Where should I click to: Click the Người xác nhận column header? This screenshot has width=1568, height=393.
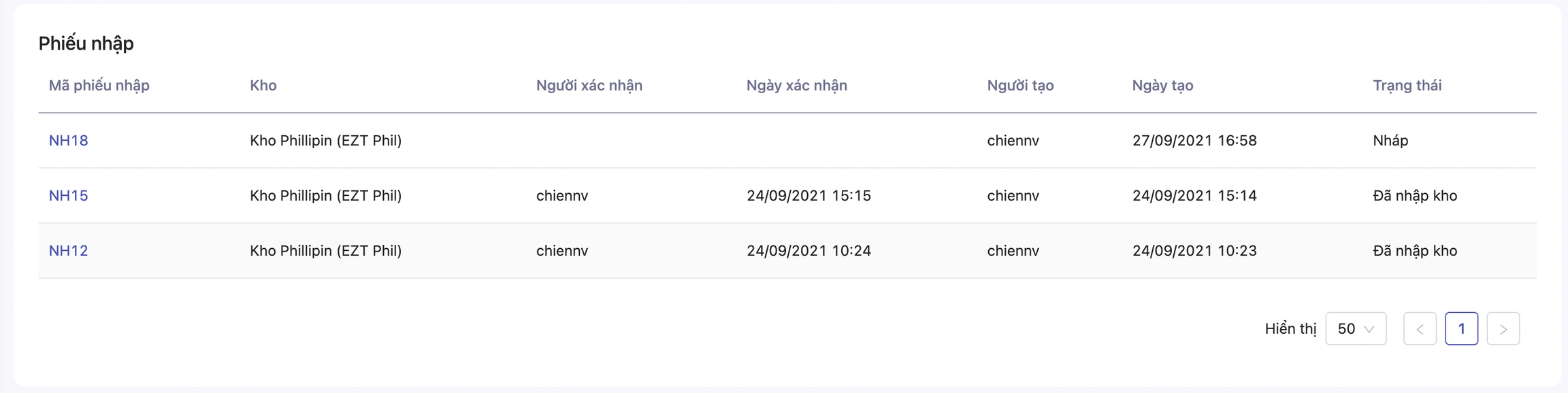click(x=589, y=86)
